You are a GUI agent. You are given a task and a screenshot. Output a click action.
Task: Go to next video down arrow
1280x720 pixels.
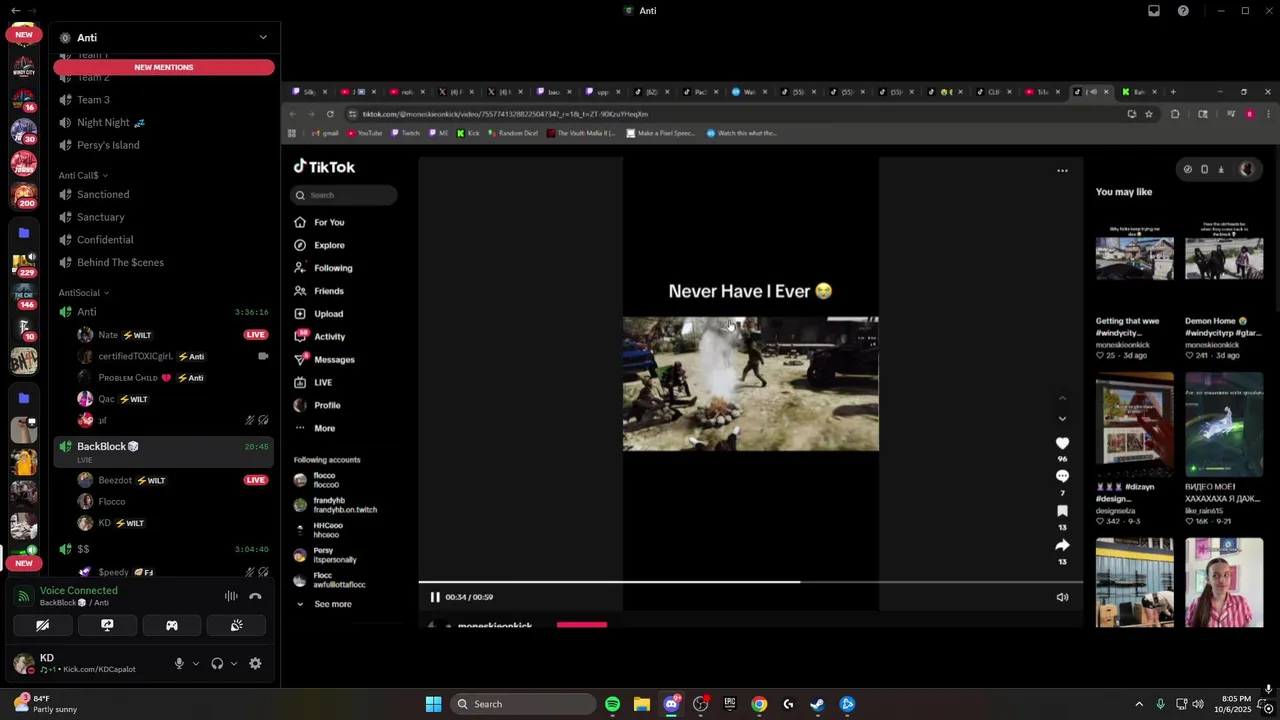(x=1062, y=419)
